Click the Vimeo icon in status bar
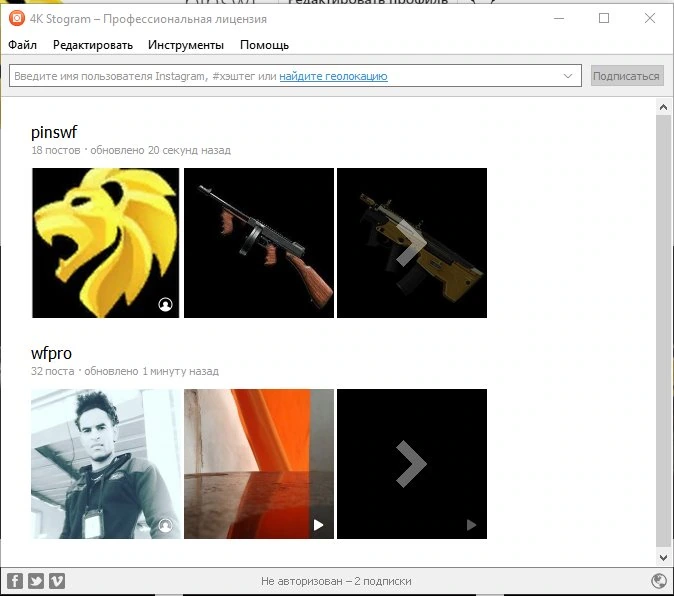This screenshot has height=596, width=674. point(57,581)
